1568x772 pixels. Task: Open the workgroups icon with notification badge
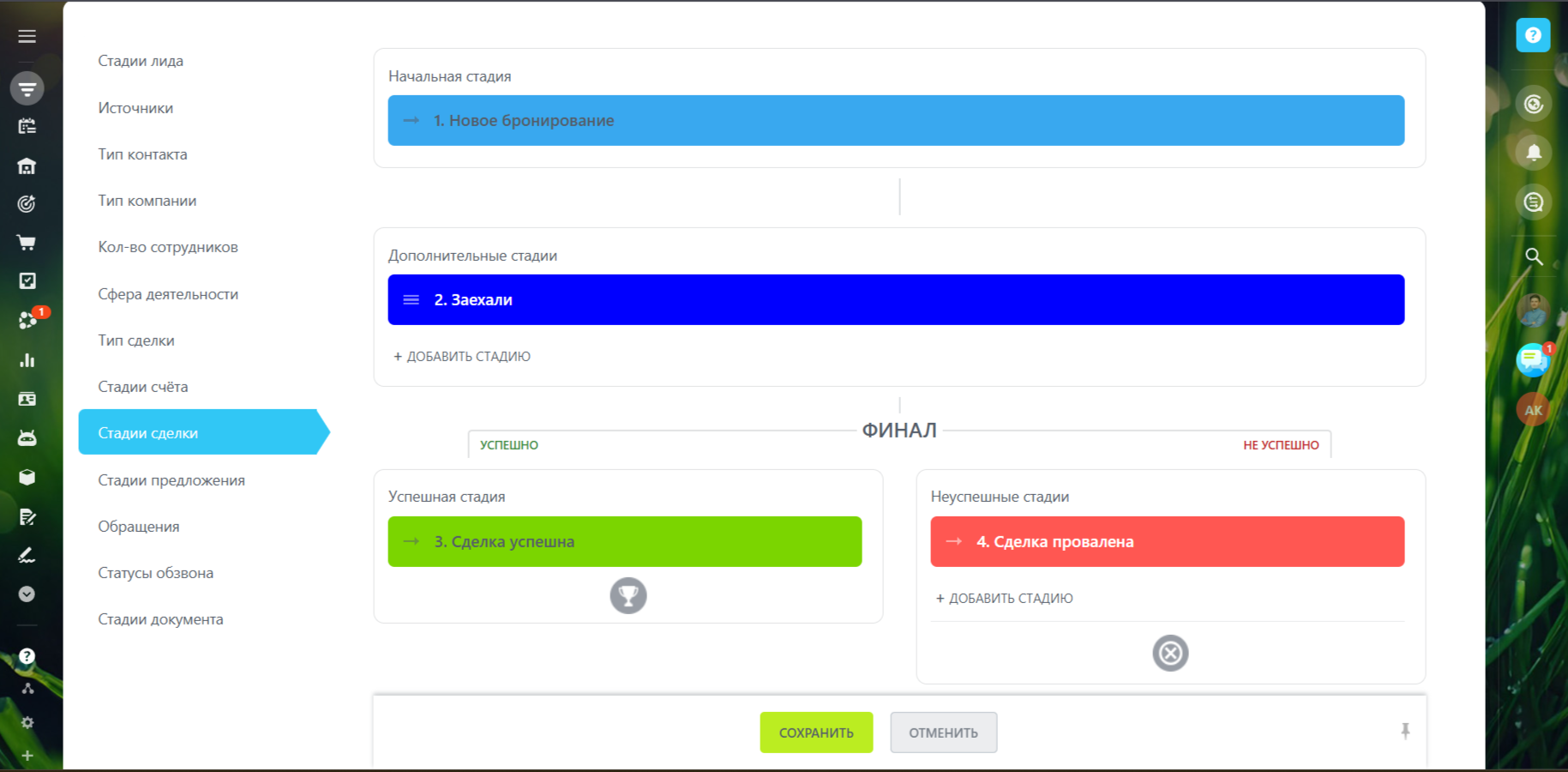[29, 319]
